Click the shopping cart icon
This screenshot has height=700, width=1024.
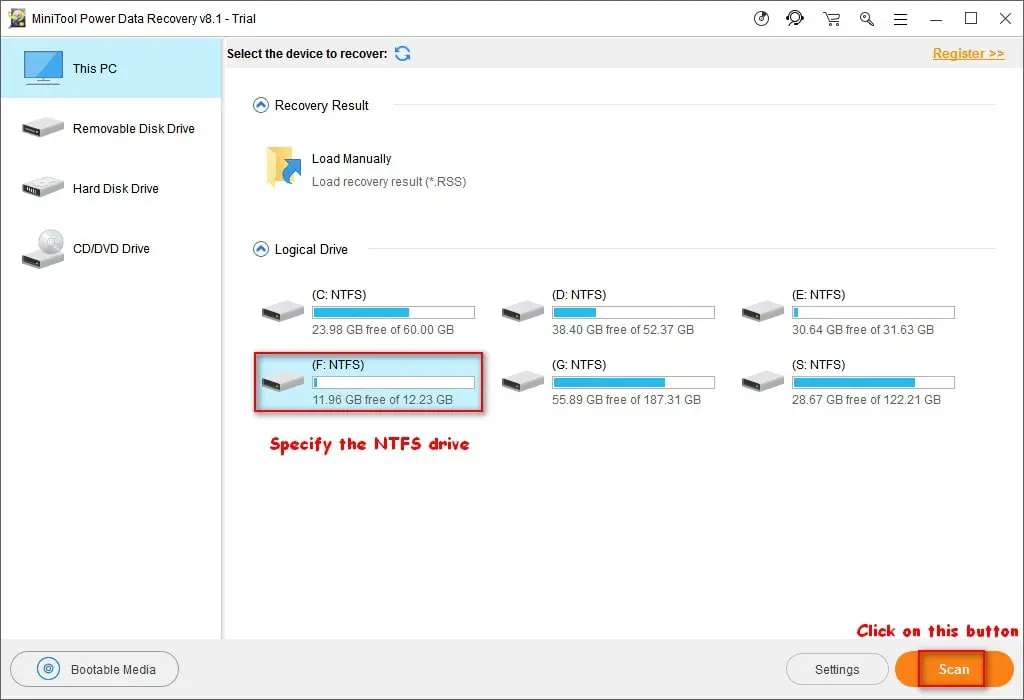point(831,19)
